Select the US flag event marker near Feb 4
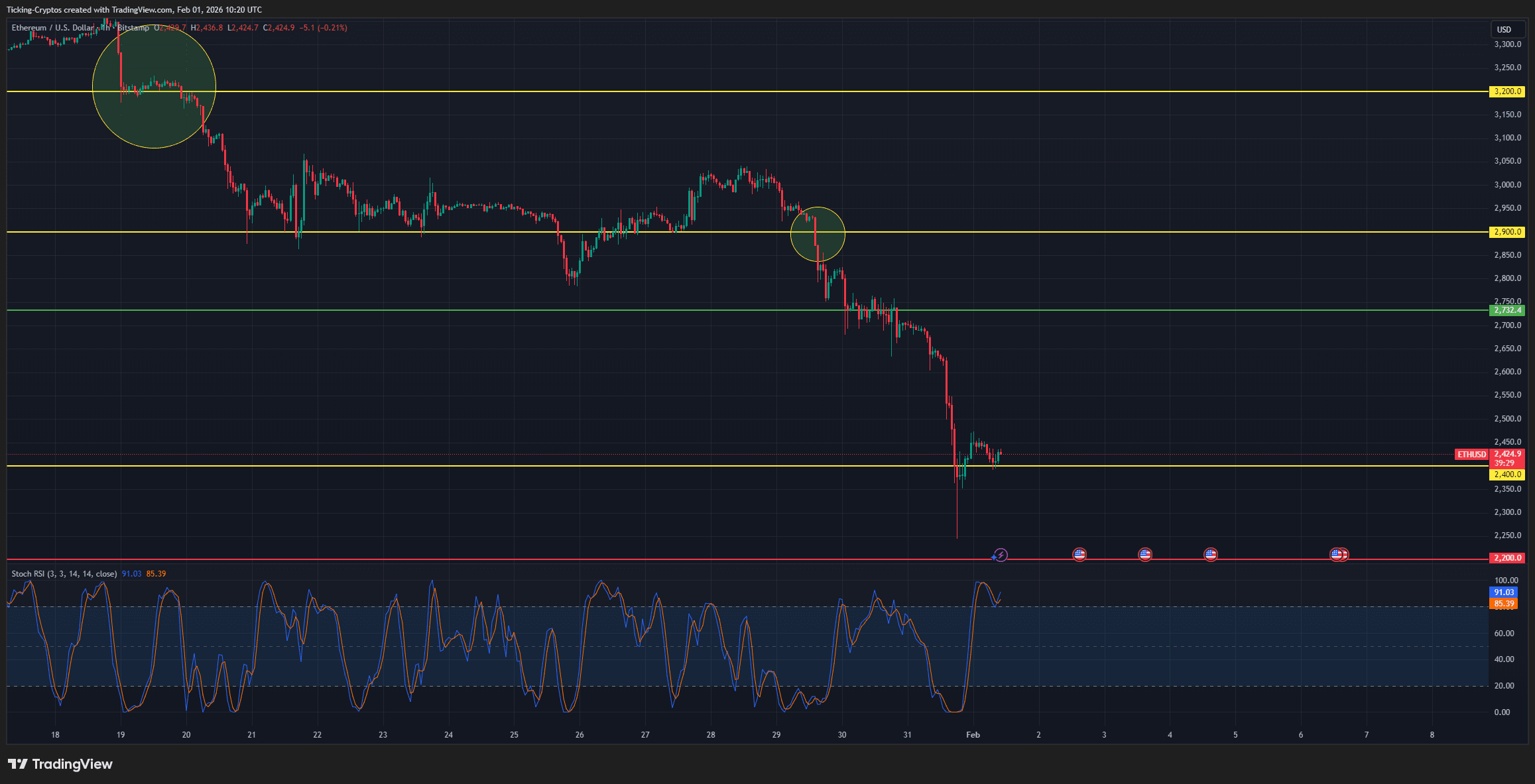 click(1145, 555)
